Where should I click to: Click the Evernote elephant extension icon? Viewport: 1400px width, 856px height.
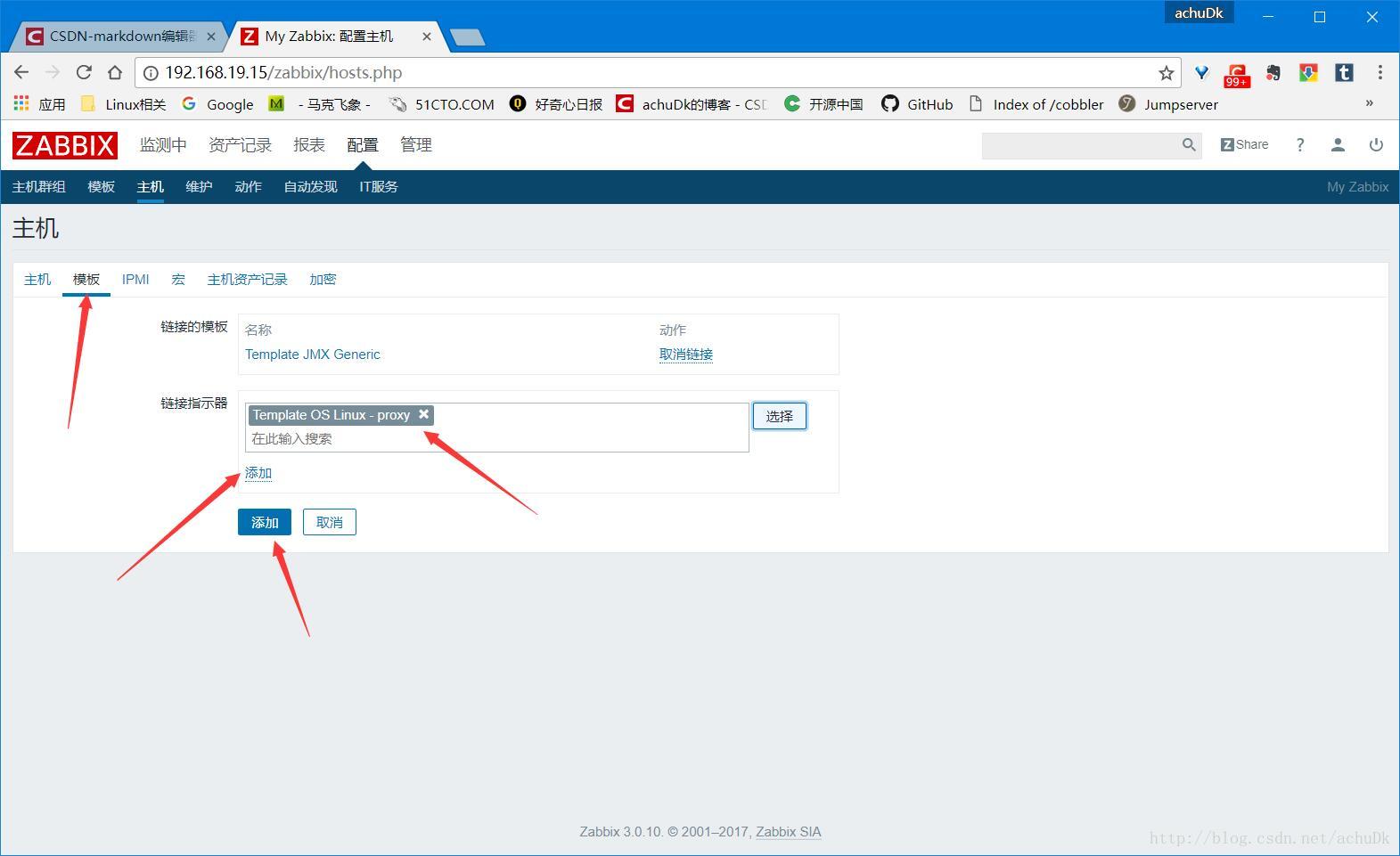click(1273, 73)
